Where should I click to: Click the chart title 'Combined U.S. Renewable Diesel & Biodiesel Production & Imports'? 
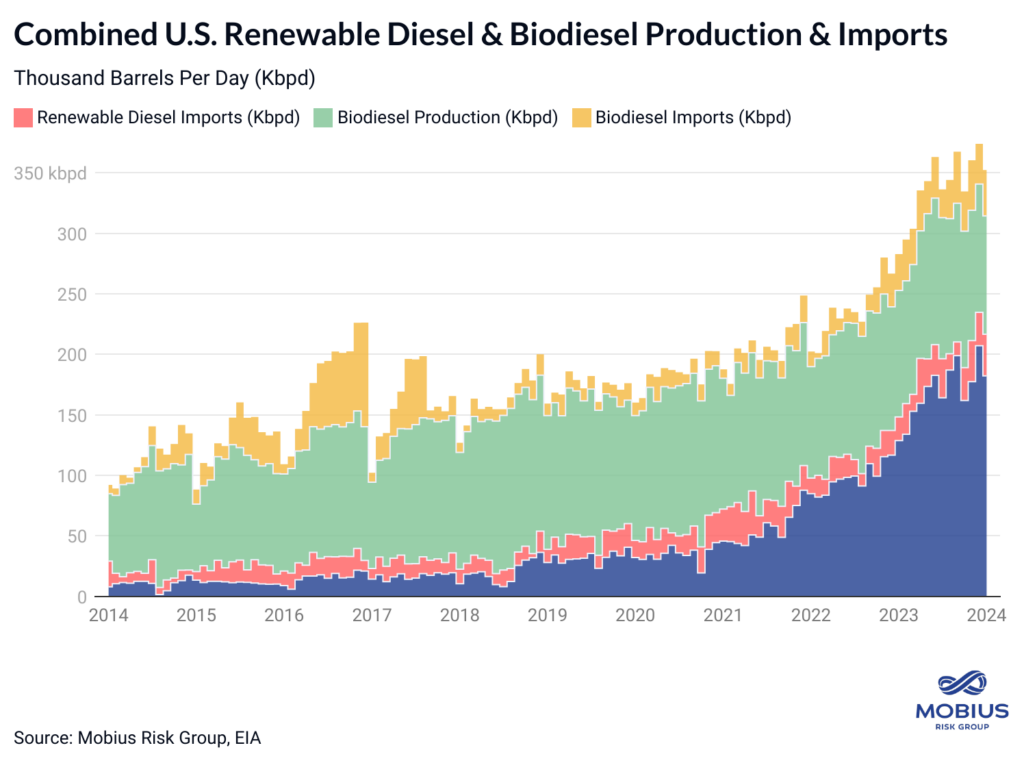[x=481, y=34]
